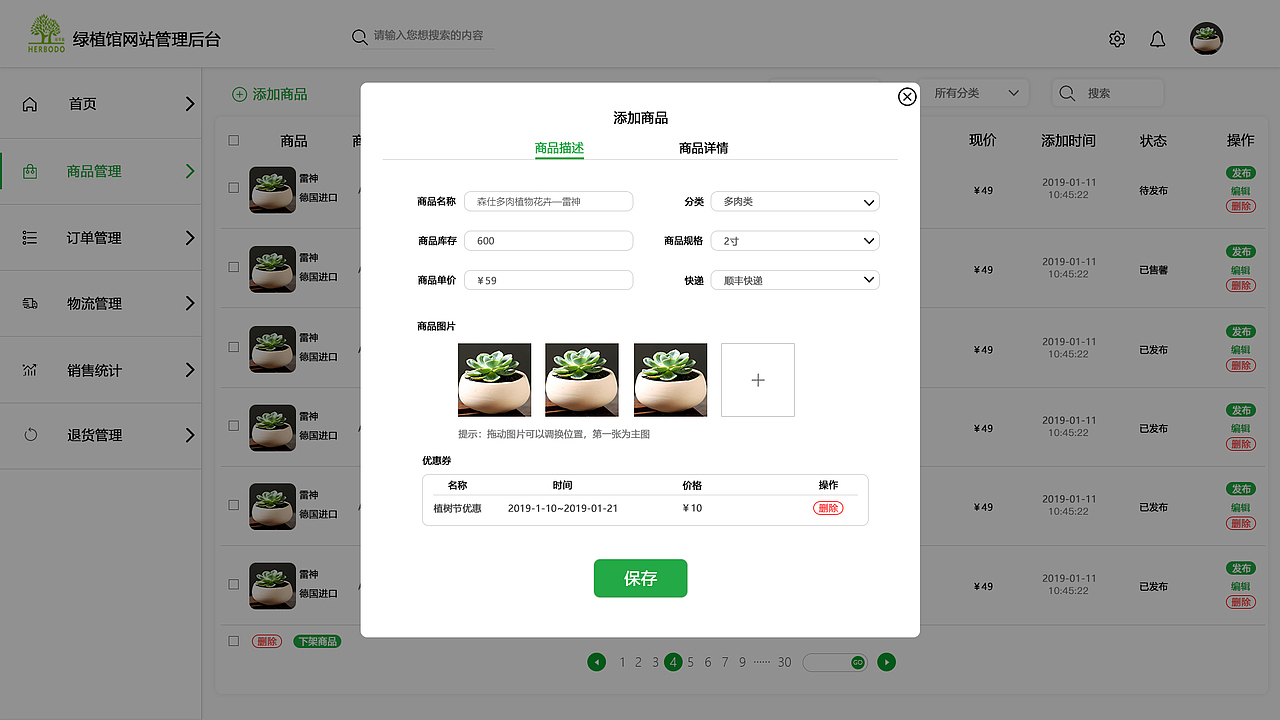Viewport: 1280px width, 720px height.
Task: Open the 首页 home icon in sidebar
Action: (29, 103)
